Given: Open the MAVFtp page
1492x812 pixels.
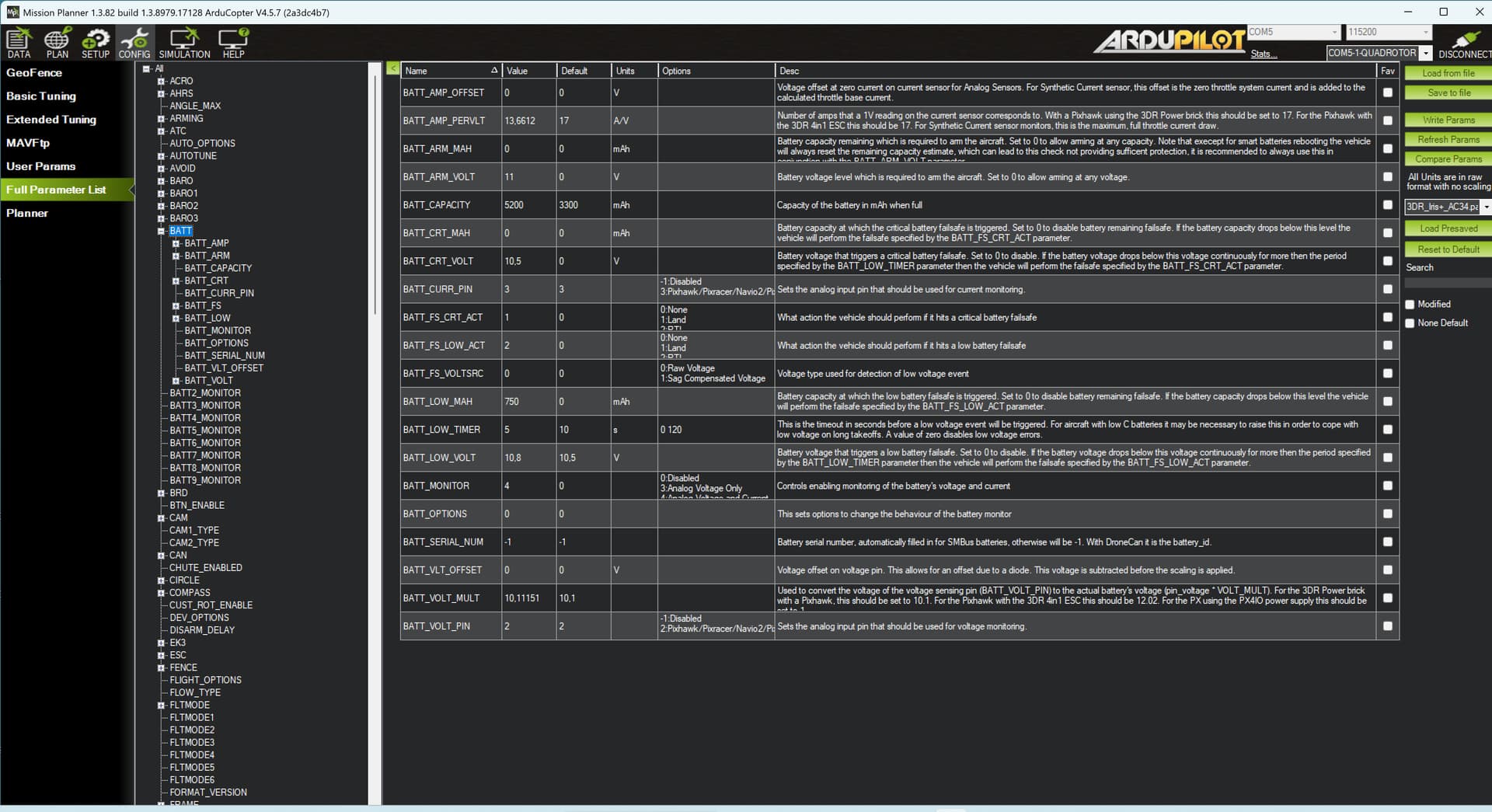Looking at the screenshot, I should pos(28,143).
